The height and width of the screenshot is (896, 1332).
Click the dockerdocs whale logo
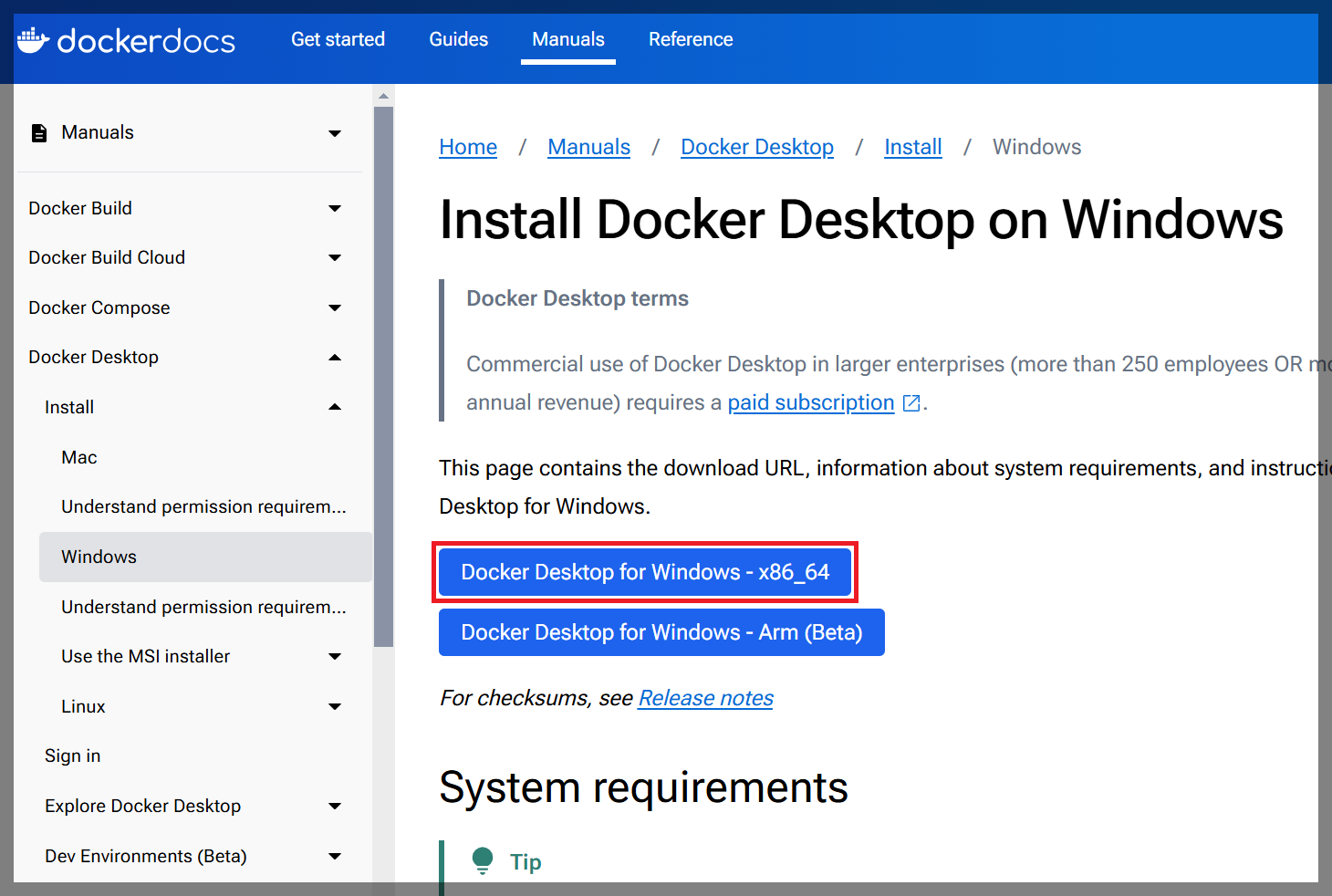pyautogui.click(x=34, y=39)
